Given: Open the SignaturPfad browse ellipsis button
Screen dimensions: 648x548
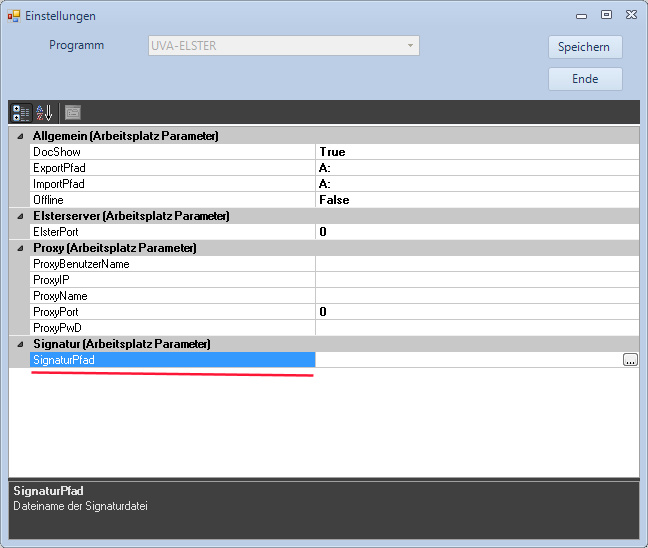Looking at the screenshot, I should 629,360.
